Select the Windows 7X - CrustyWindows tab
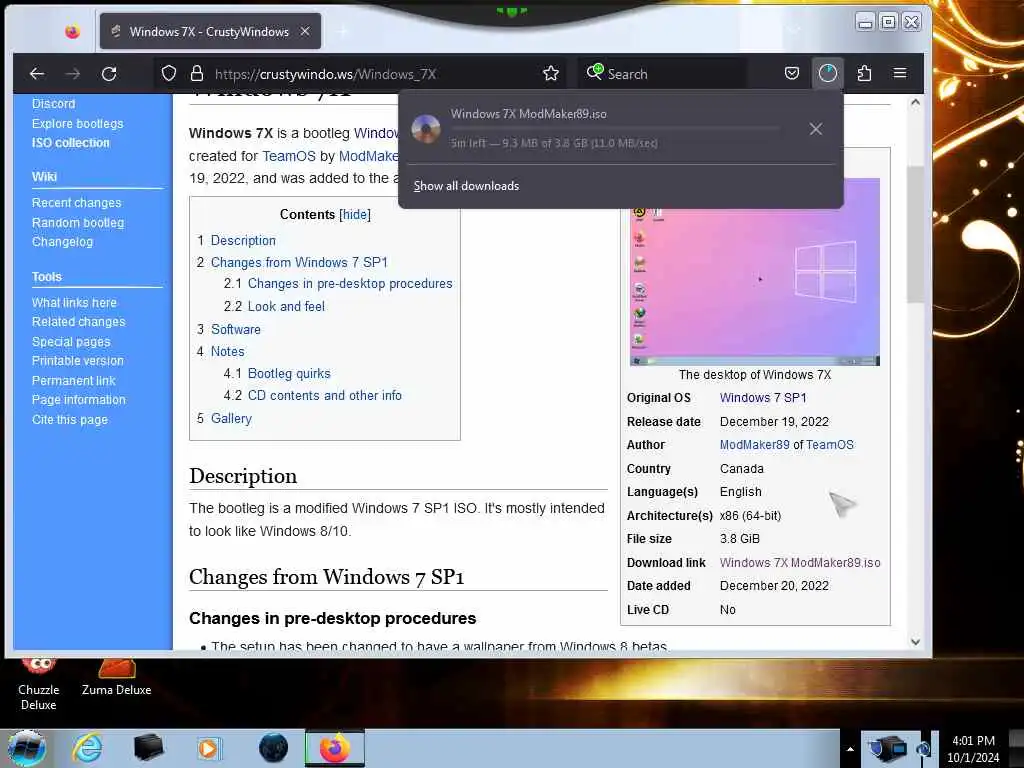The height and width of the screenshot is (768, 1024). click(210, 31)
